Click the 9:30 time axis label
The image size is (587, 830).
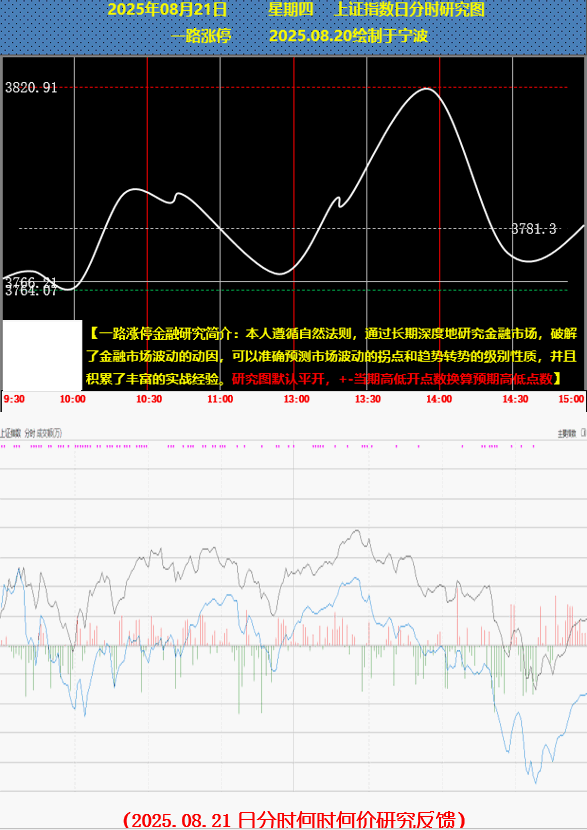point(14,399)
